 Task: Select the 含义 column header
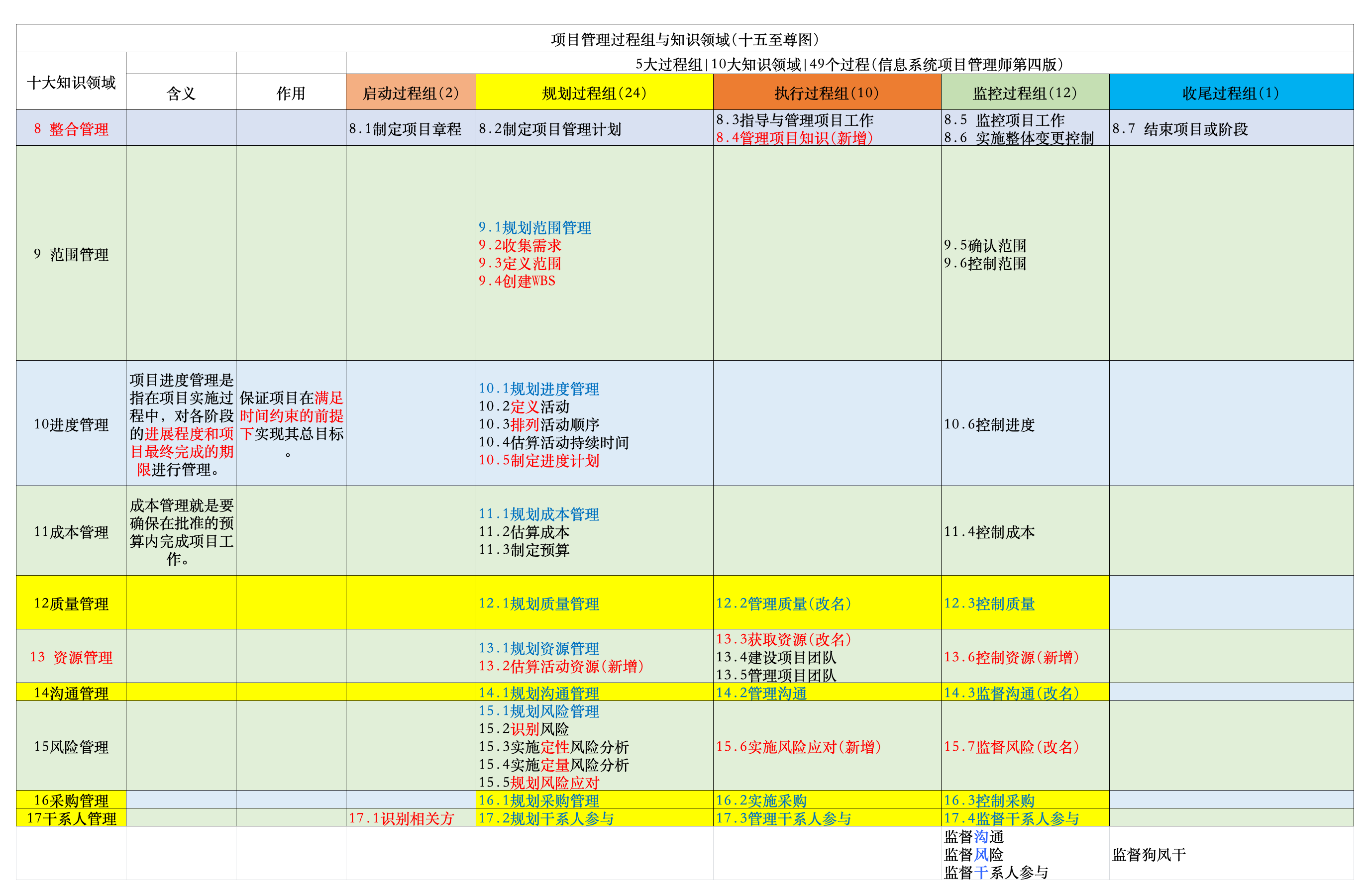pyautogui.click(x=181, y=92)
